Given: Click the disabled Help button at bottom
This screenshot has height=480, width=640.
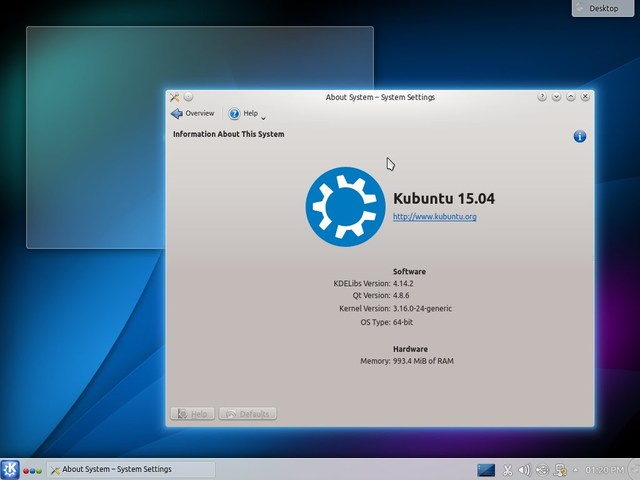Looking at the screenshot, I should point(192,413).
